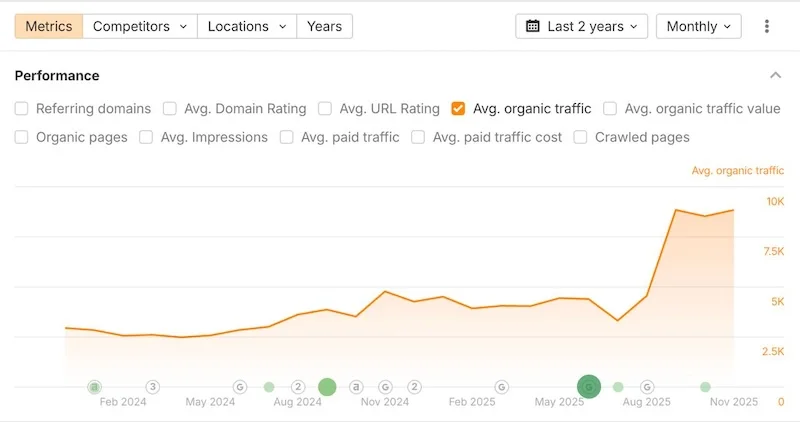This screenshot has height=422, width=800.
Task: Switch to the Years tab
Action: tap(324, 26)
